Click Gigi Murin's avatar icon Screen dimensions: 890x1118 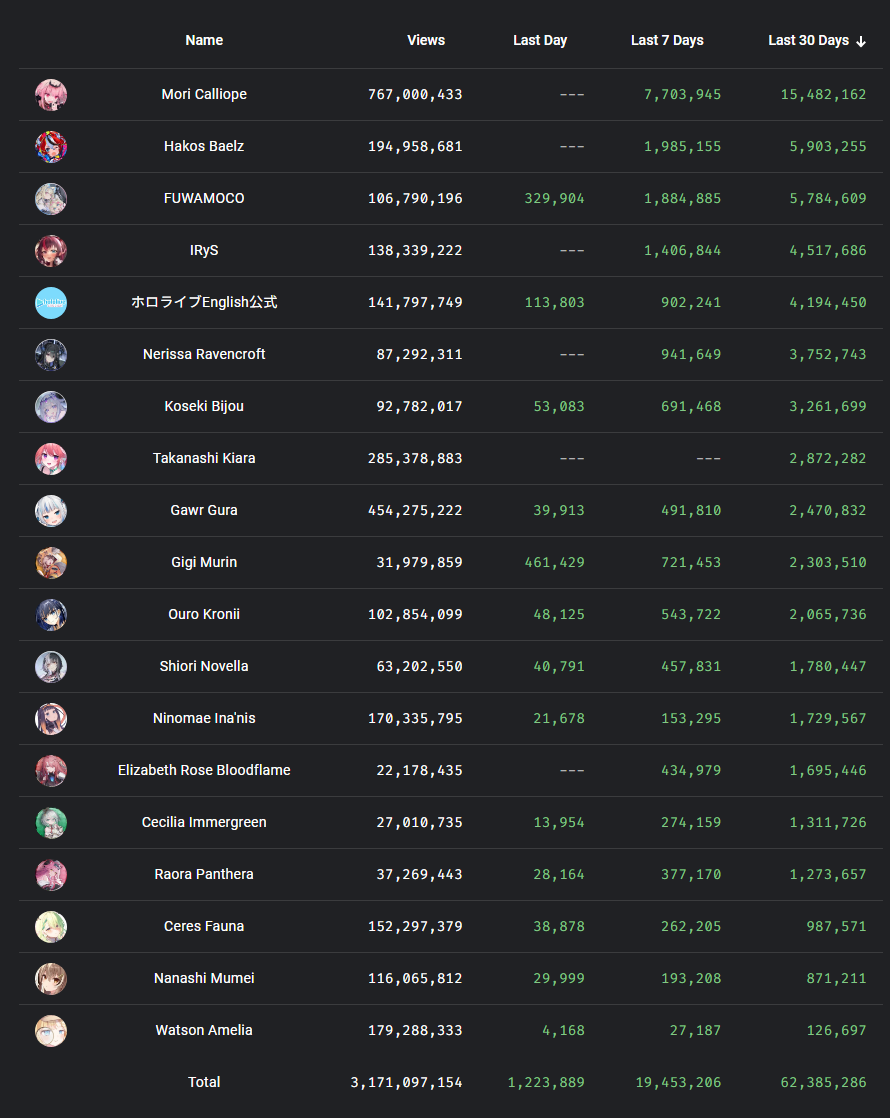[51, 563]
